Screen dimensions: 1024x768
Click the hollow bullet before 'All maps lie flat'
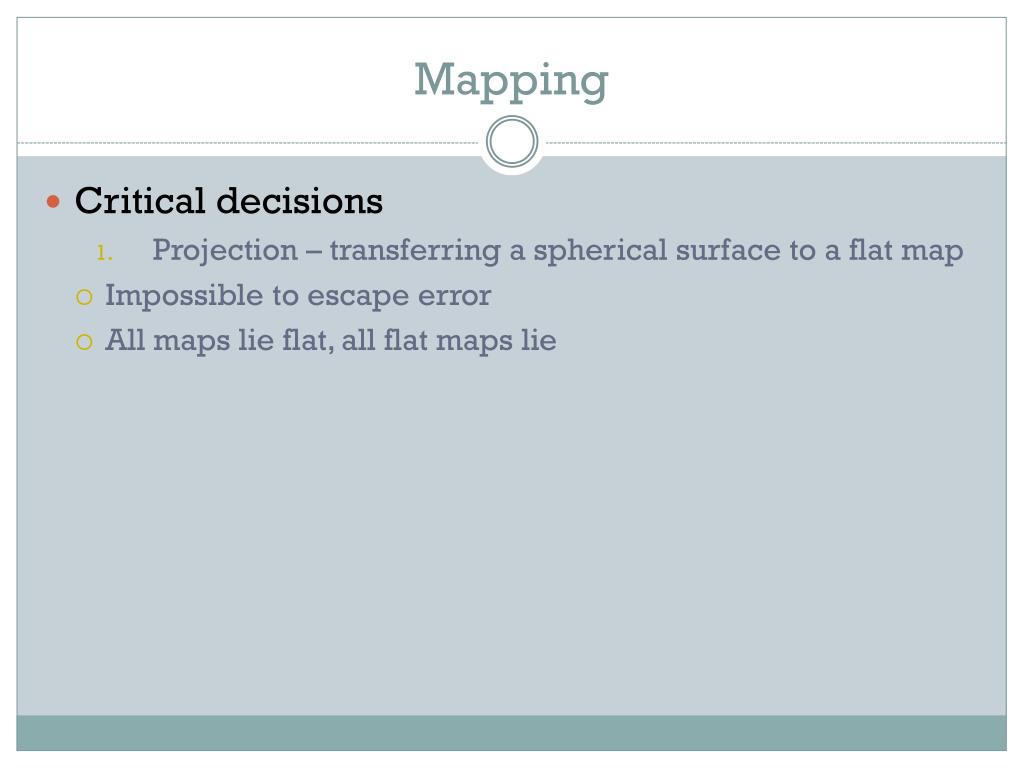tap(84, 342)
